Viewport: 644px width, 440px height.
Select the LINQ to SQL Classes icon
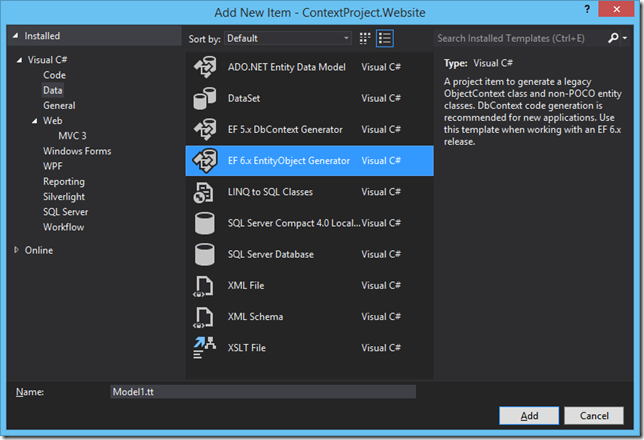click(x=203, y=192)
